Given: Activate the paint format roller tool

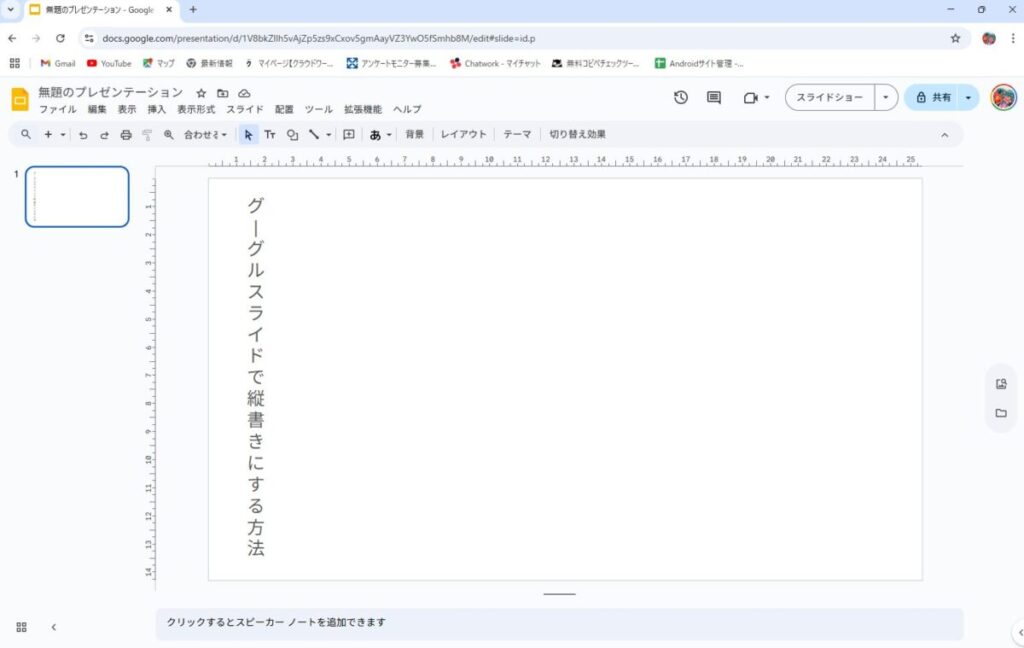Looking at the screenshot, I should click(x=147, y=135).
